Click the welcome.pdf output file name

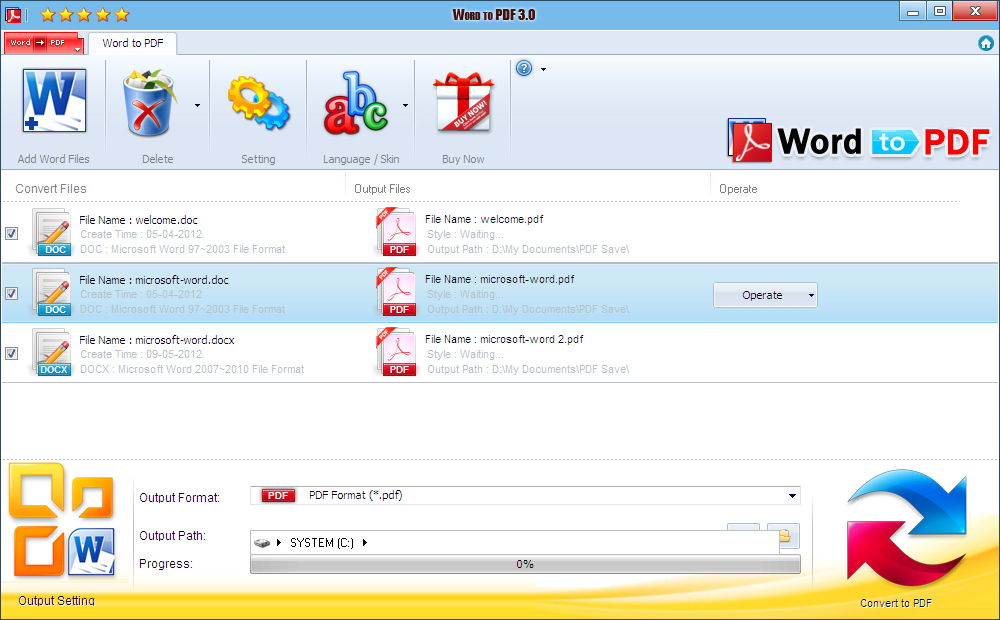pos(484,219)
